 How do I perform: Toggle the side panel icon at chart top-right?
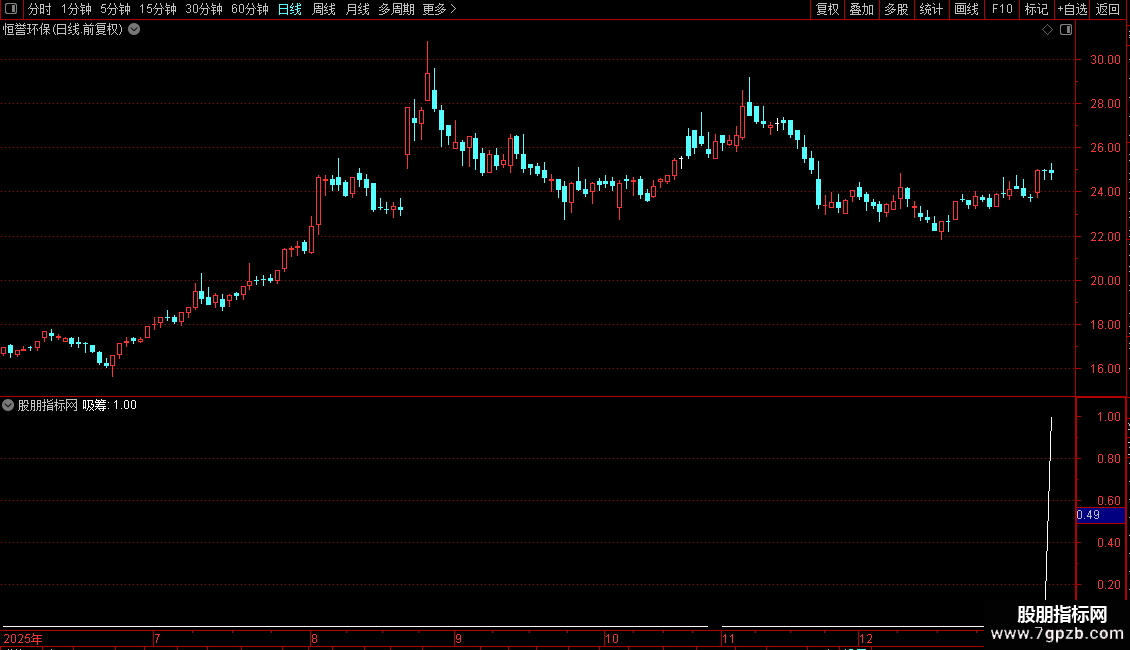coord(1066,30)
